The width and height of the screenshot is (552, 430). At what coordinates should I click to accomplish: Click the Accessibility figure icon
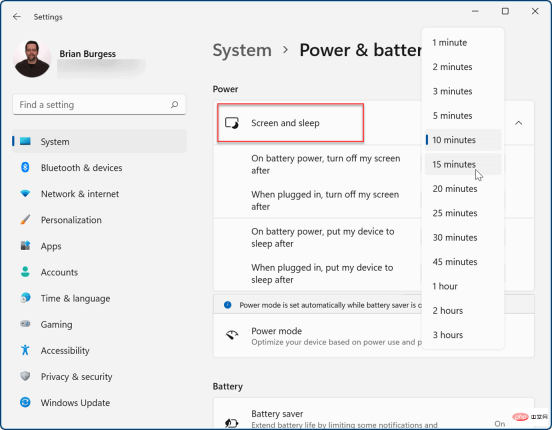click(x=25, y=350)
